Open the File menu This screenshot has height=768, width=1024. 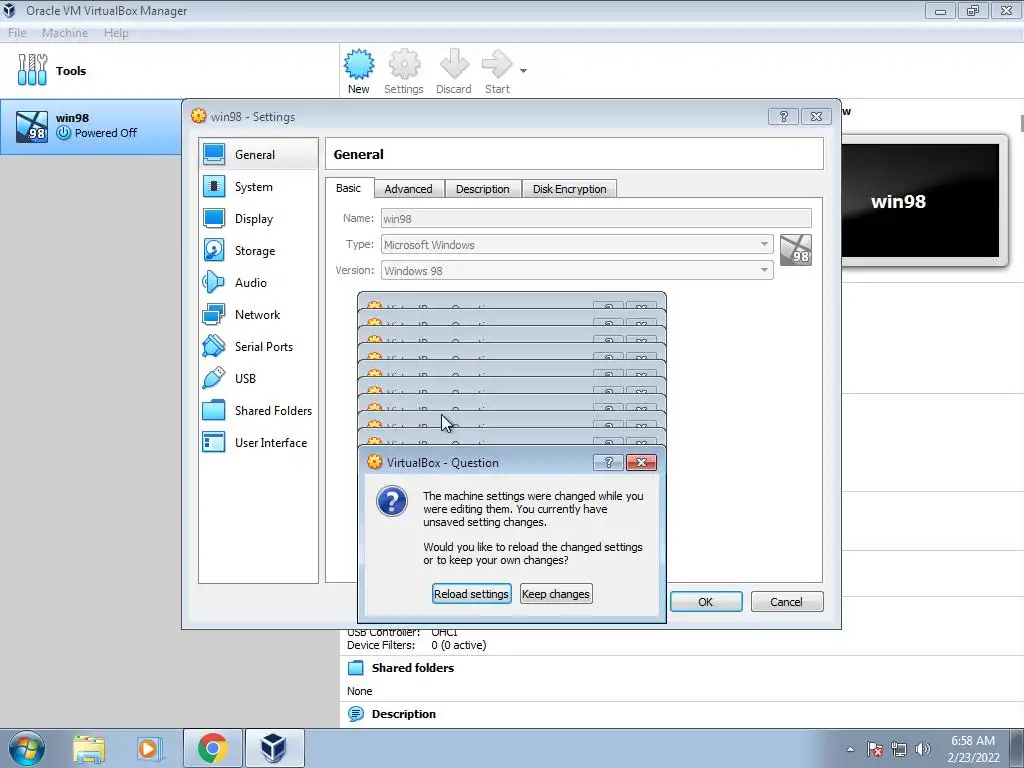click(17, 33)
